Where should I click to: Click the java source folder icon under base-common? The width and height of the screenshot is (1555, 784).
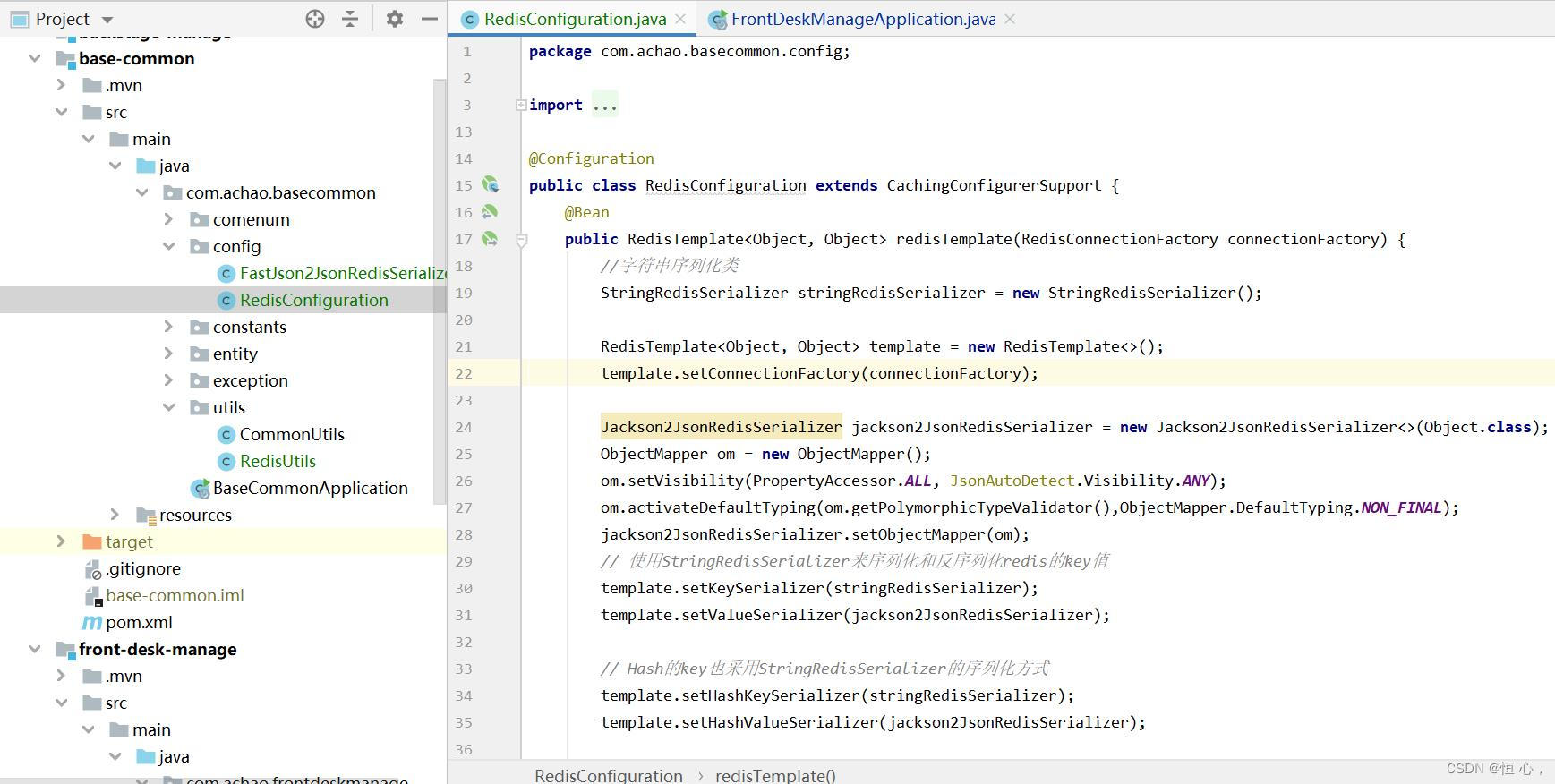pyautogui.click(x=146, y=166)
